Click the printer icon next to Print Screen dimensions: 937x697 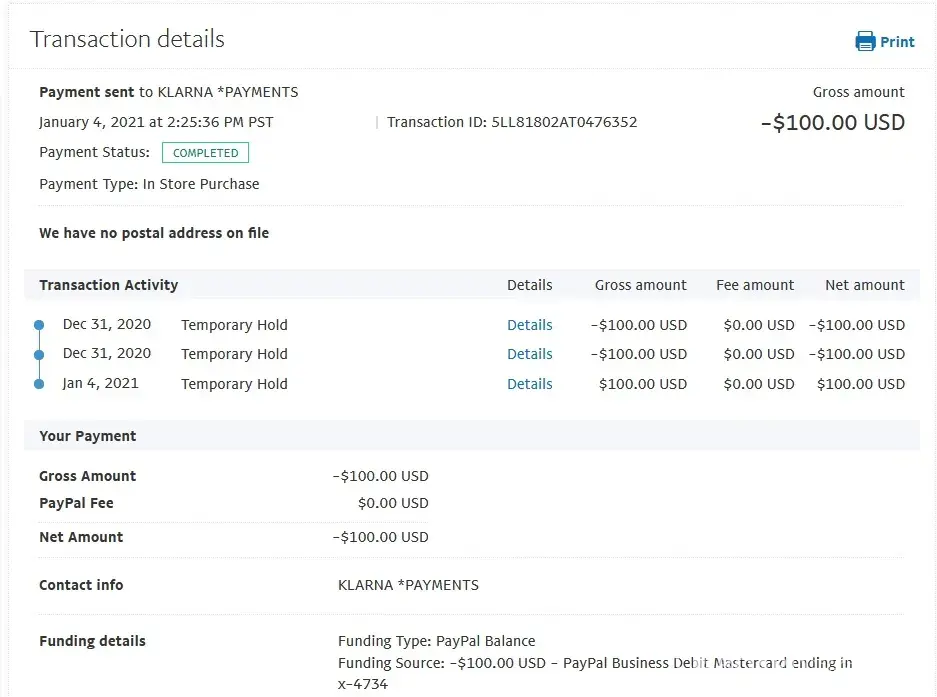tap(865, 41)
